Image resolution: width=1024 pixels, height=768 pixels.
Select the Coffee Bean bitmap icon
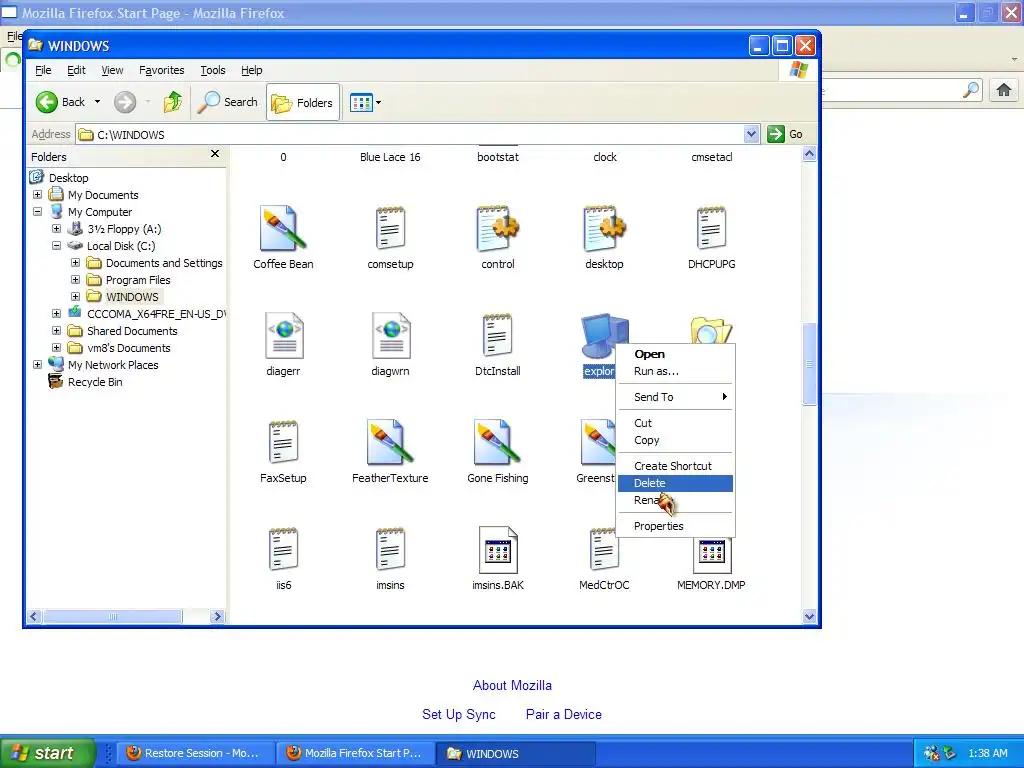tap(283, 229)
